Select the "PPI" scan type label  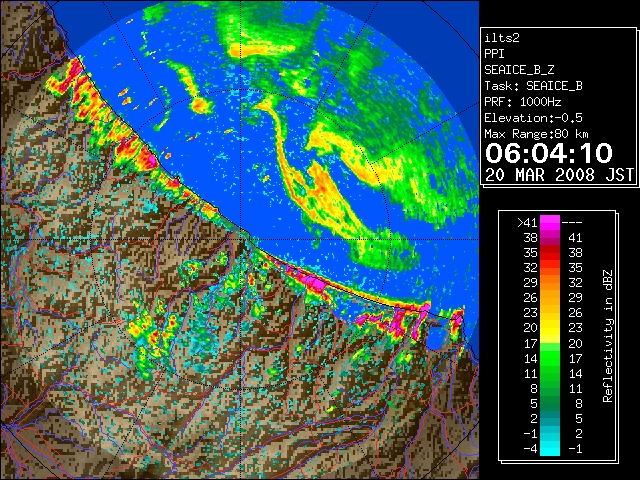point(494,54)
